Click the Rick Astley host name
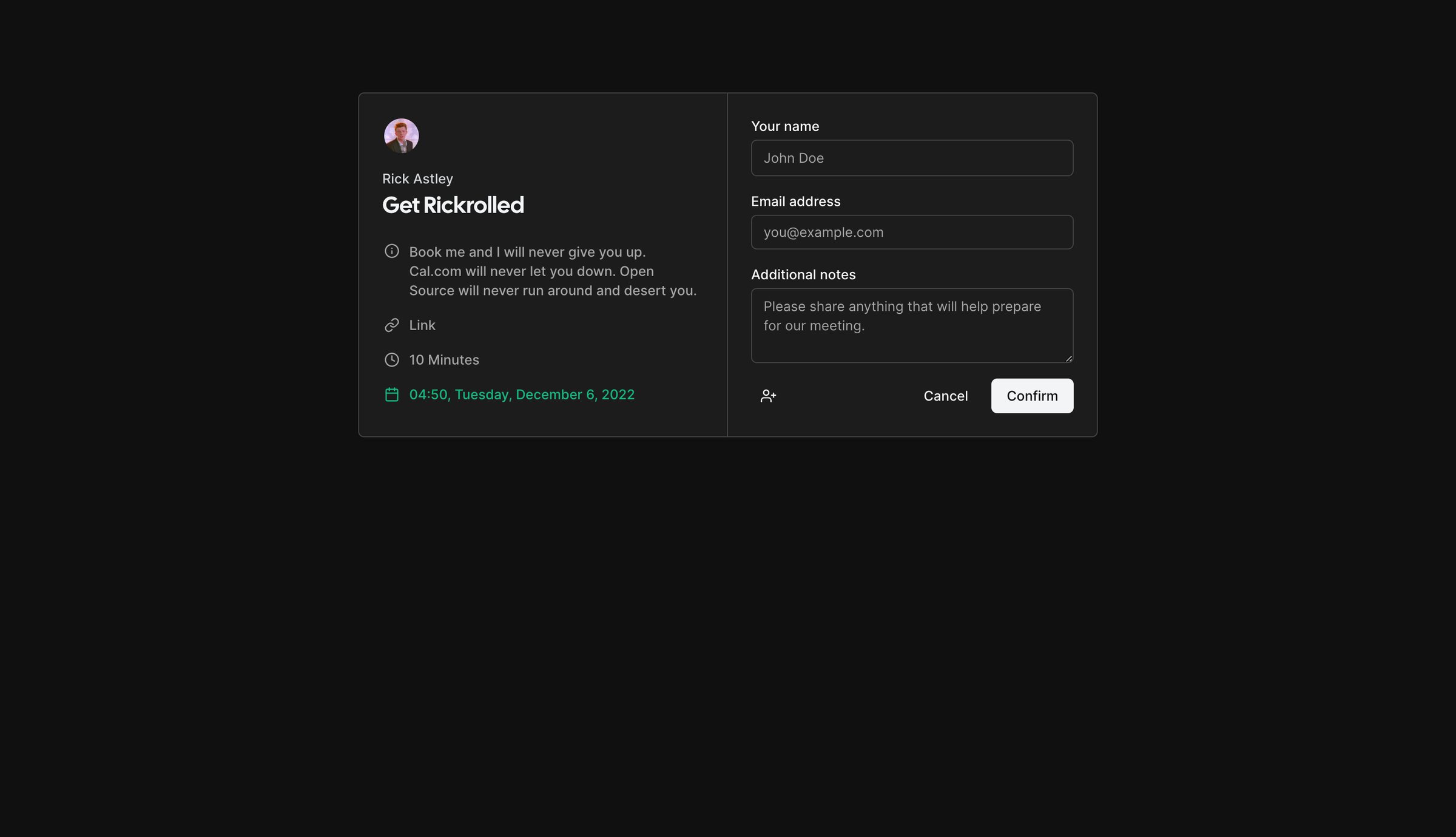Viewport: 1456px width, 837px height. 417,179
